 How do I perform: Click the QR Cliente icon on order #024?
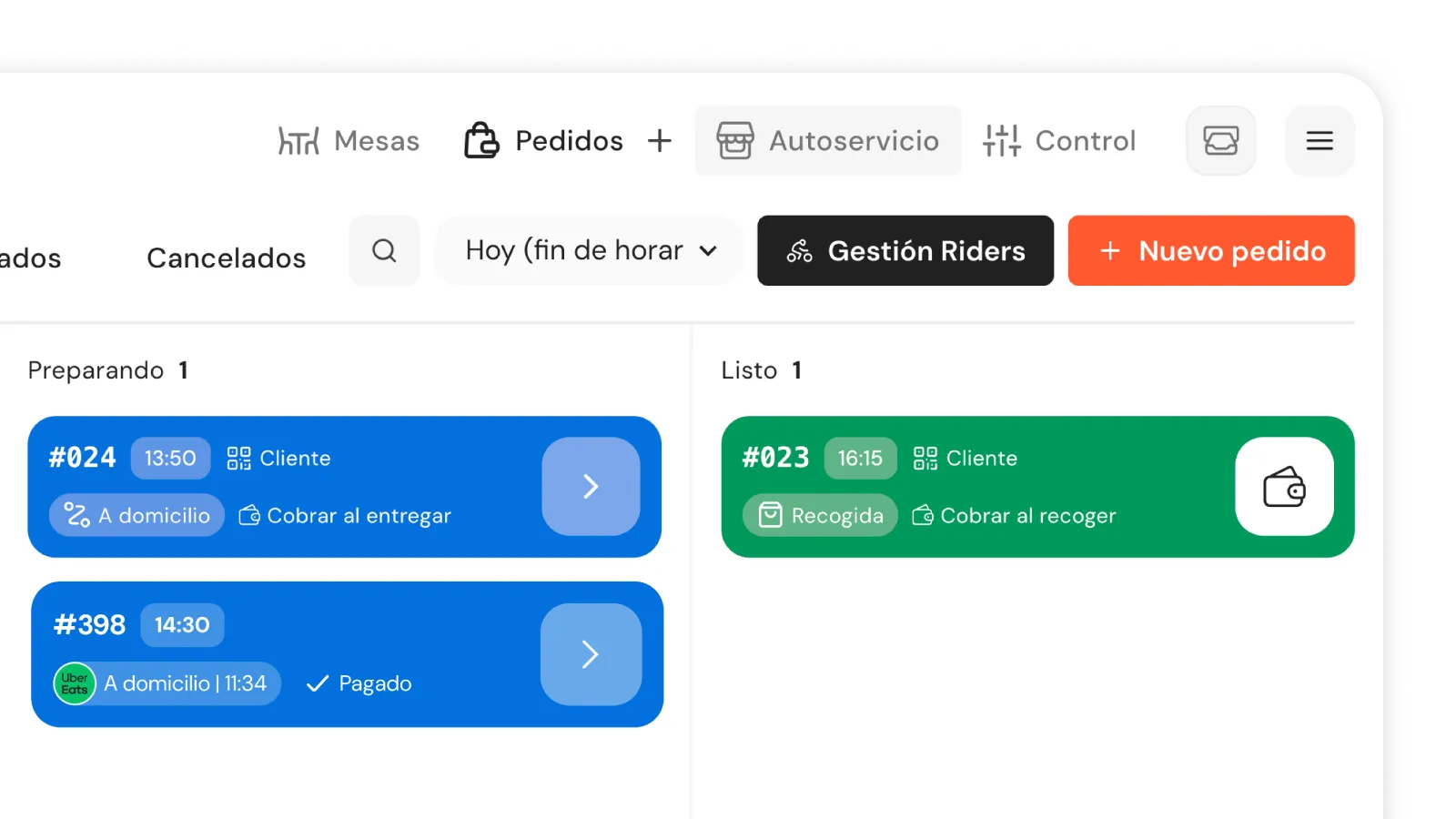point(239,458)
